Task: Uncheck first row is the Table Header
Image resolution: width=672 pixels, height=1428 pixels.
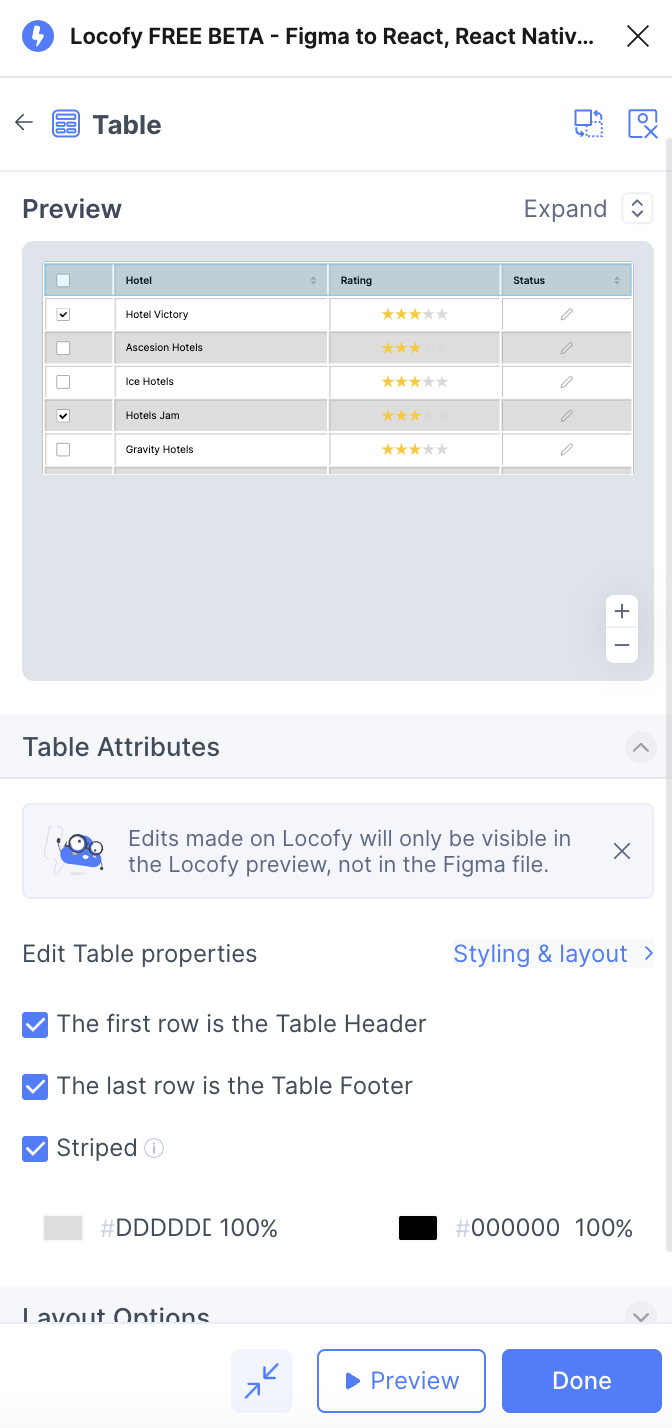Action: click(35, 1024)
